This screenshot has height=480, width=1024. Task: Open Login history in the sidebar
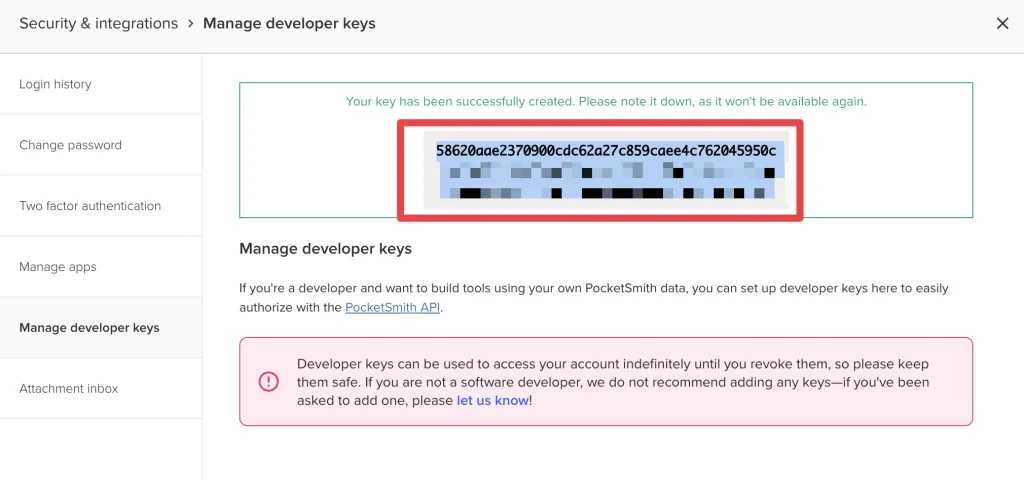point(55,84)
